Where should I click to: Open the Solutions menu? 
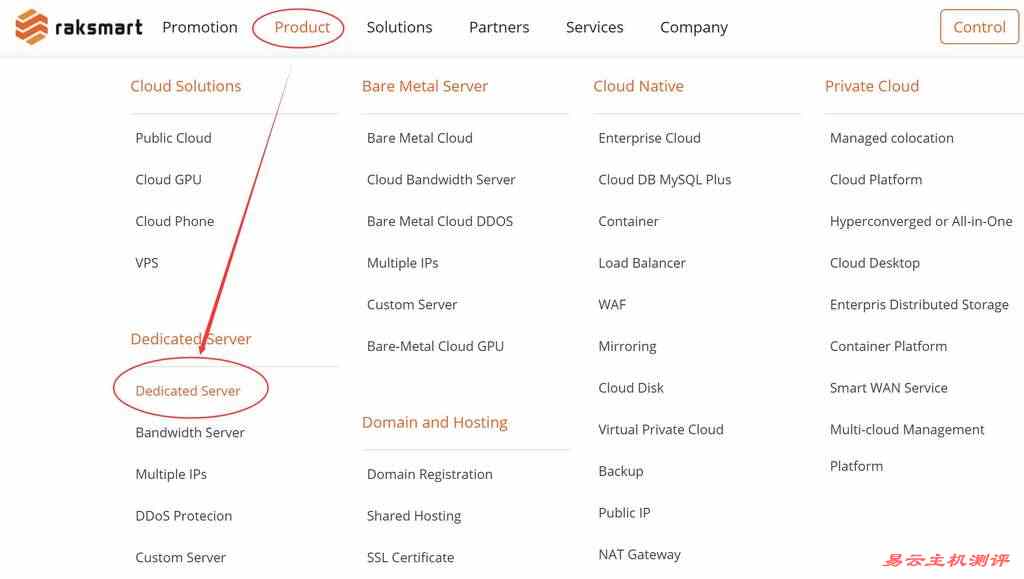tap(399, 27)
